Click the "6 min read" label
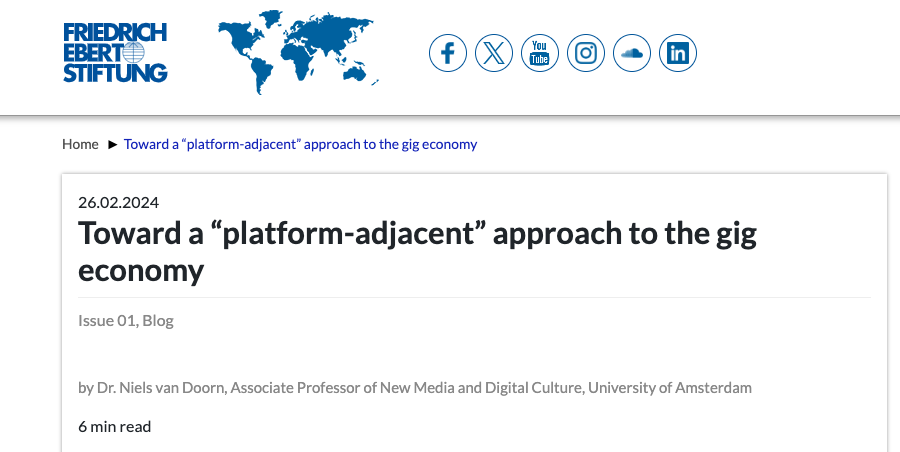The width and height of the screenshot is (900, 452). pyautogui.click(x=114, y=426)
